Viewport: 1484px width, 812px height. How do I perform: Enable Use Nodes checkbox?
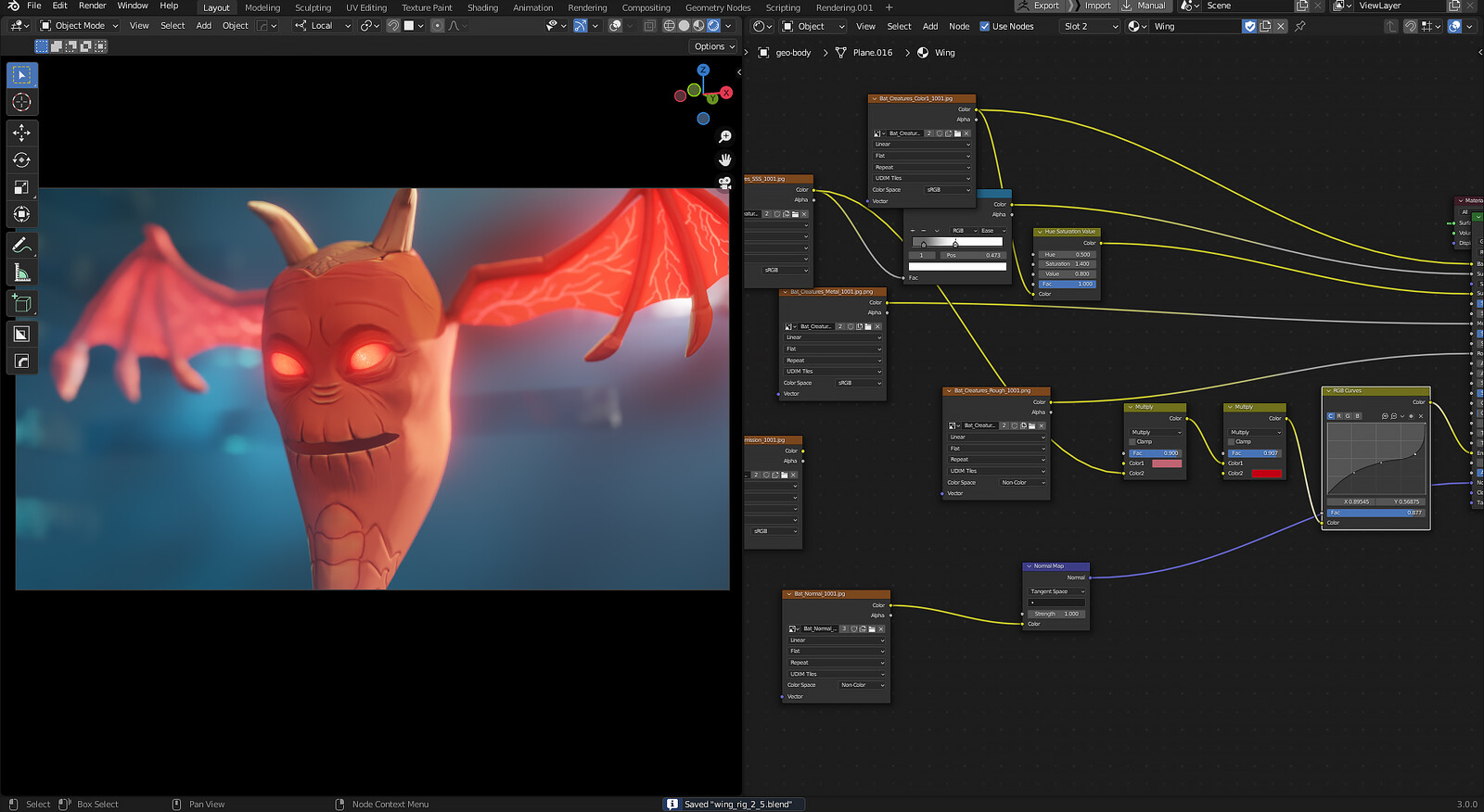pos(985,26)
